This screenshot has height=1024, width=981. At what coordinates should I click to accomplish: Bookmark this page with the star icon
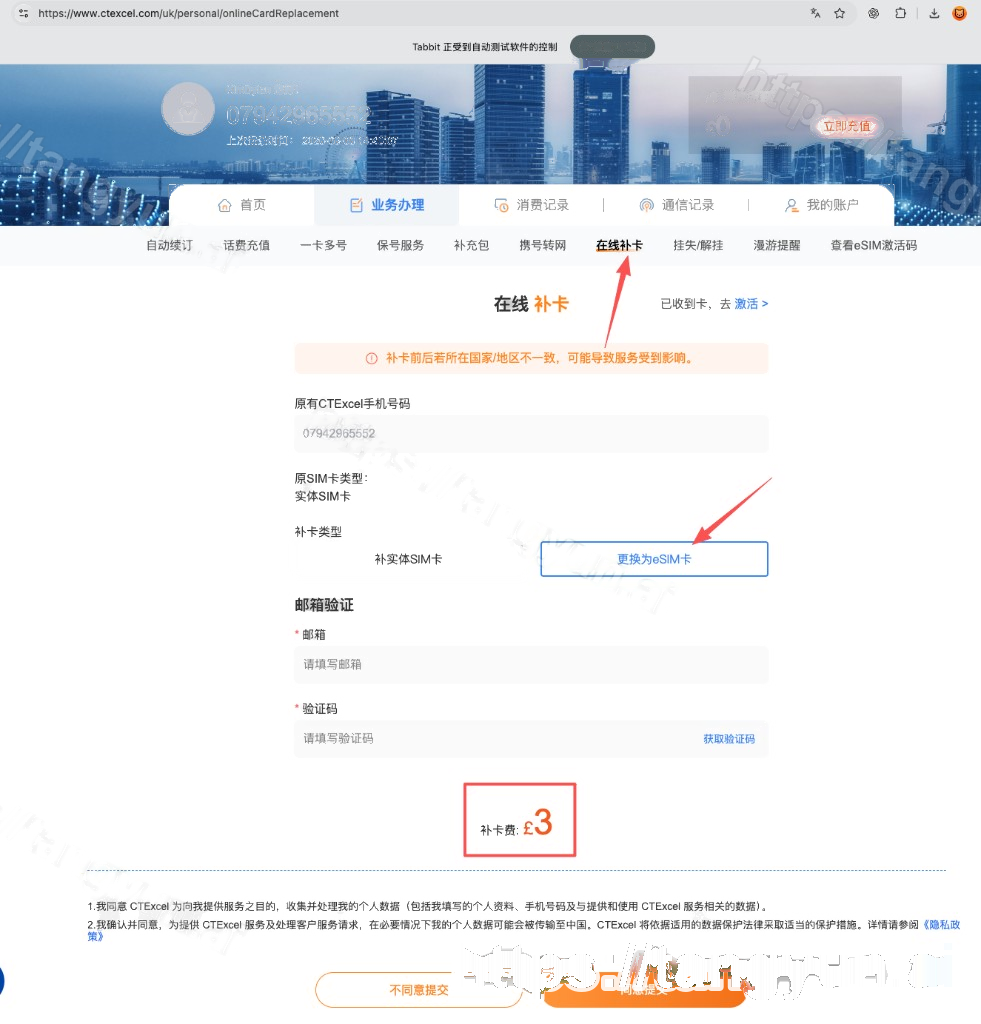(x=839, y=13)
